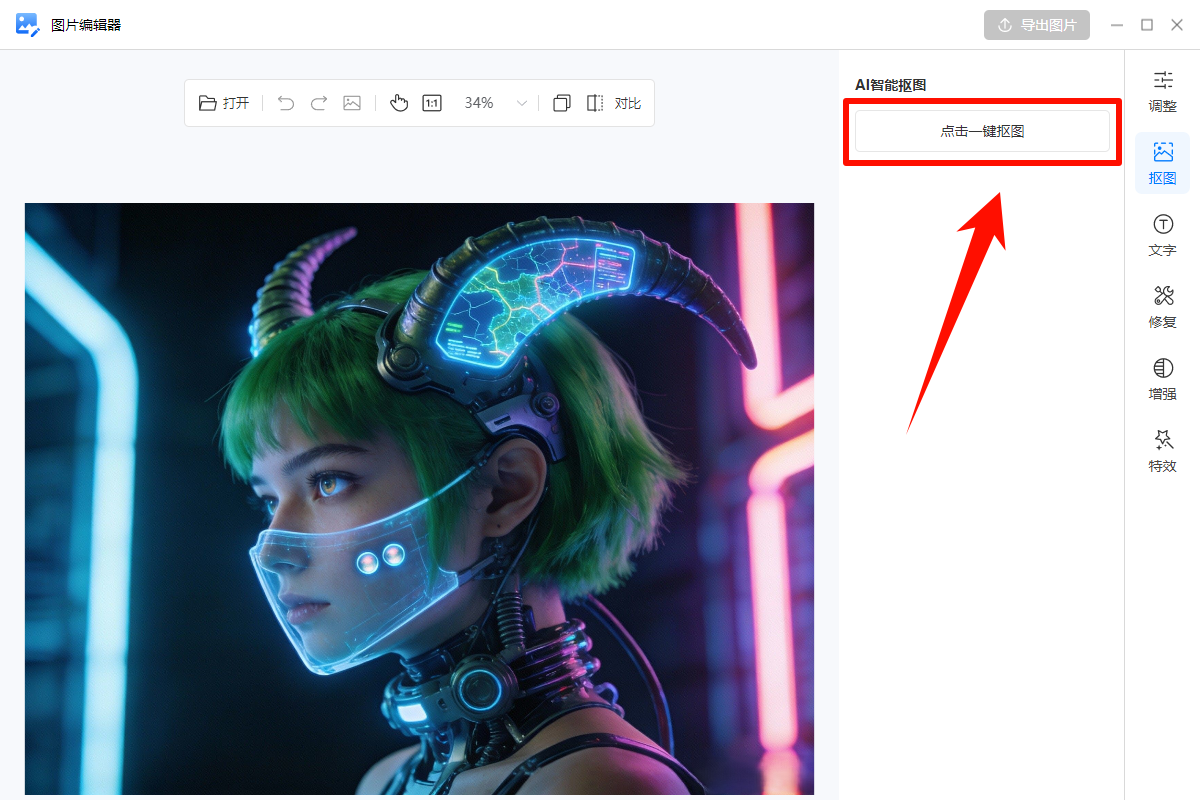Open the 调整 adjustment panel
The width and height of the screenshot is (1200, 800).
(1162, 91)
